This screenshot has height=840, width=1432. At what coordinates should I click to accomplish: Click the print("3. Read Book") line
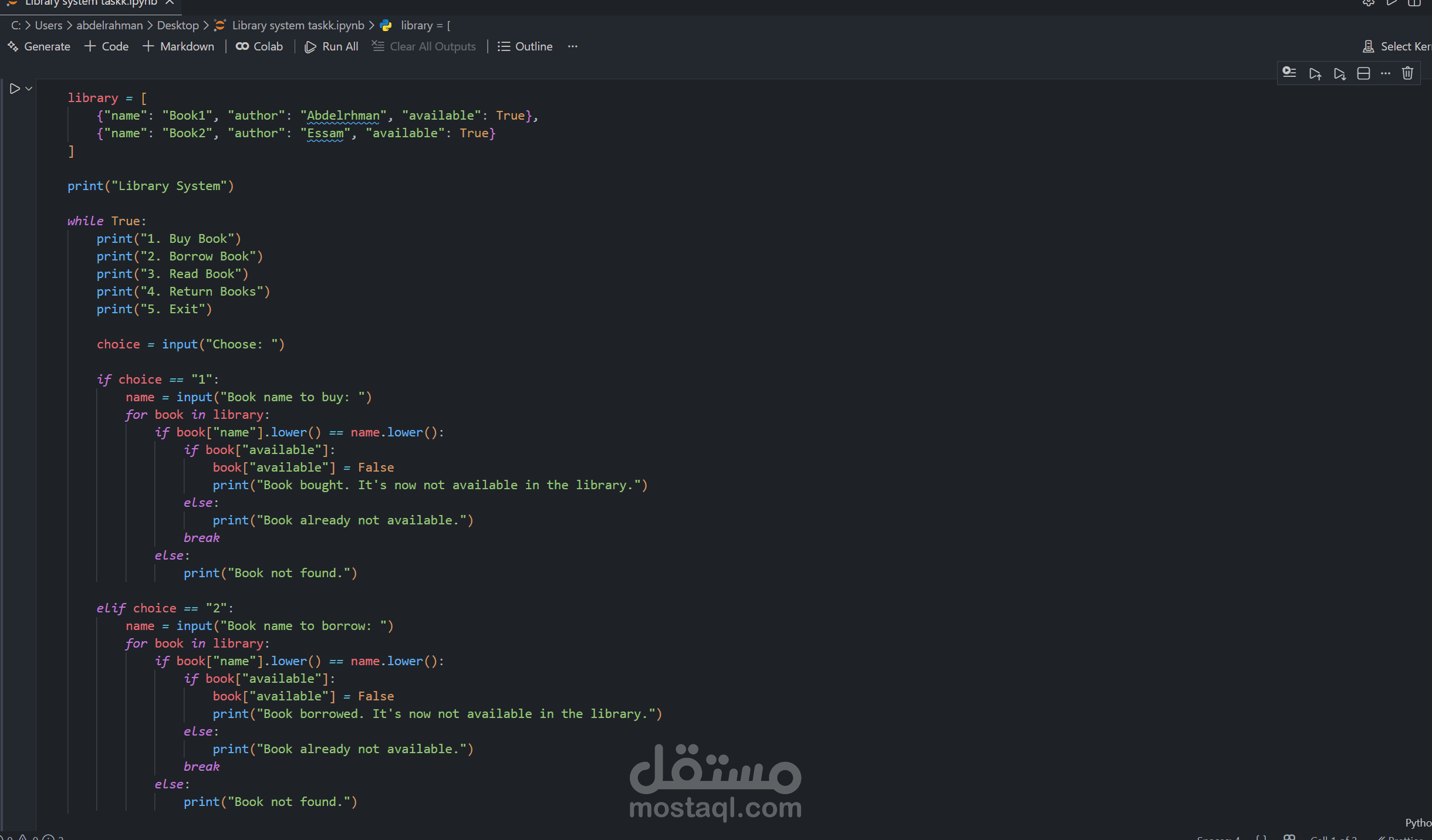pyautogui.click(x=173, y=274)
